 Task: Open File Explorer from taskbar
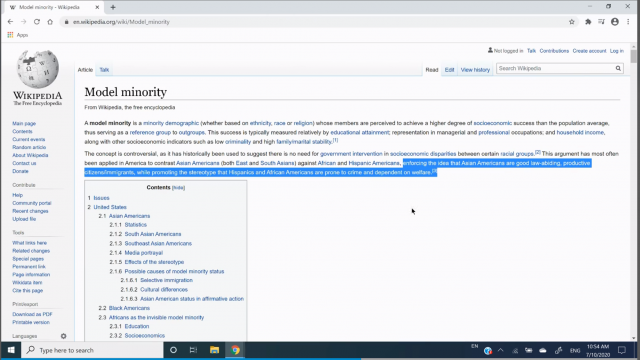pyautogui.click(x=214, y=350)
